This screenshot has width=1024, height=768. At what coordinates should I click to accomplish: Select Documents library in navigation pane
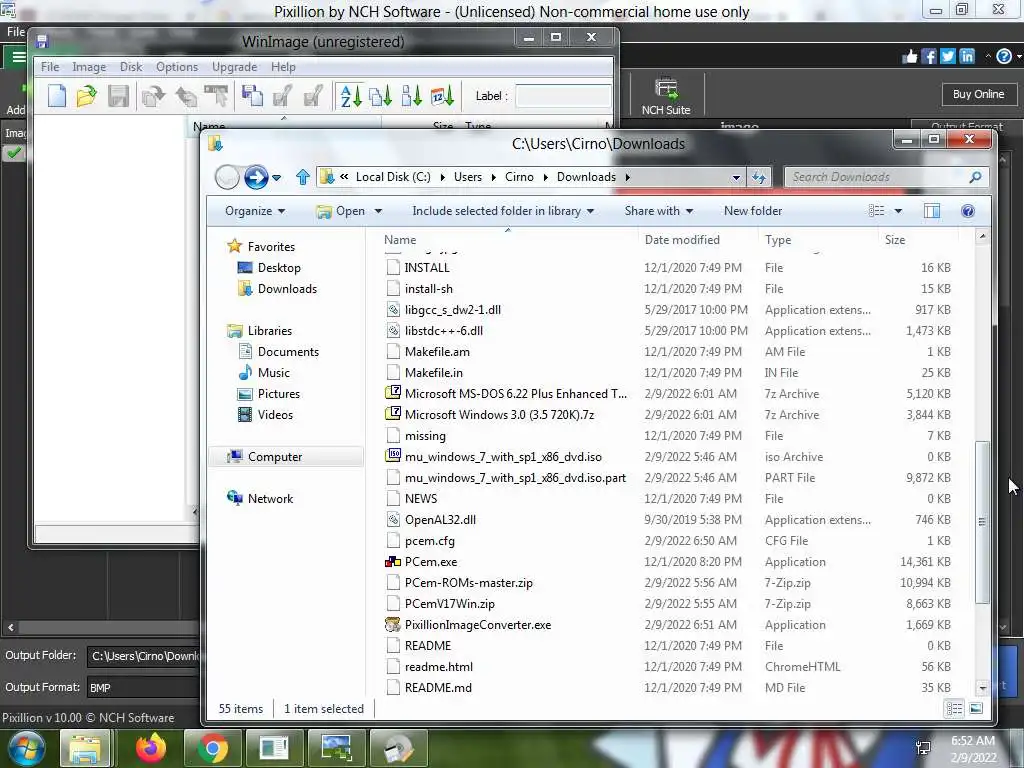coord(288,352)
